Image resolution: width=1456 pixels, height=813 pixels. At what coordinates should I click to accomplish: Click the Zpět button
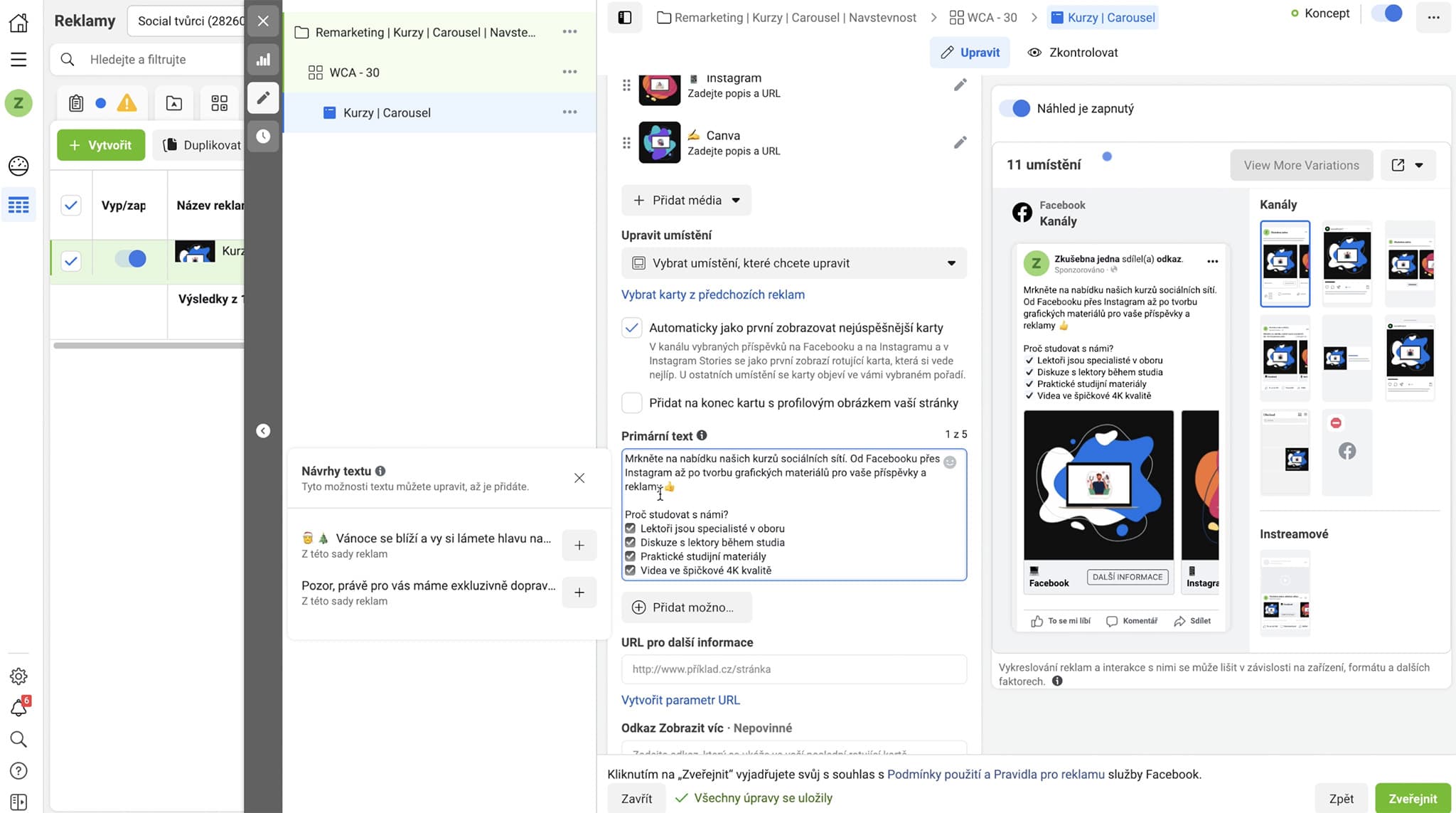click(1341, 799)
